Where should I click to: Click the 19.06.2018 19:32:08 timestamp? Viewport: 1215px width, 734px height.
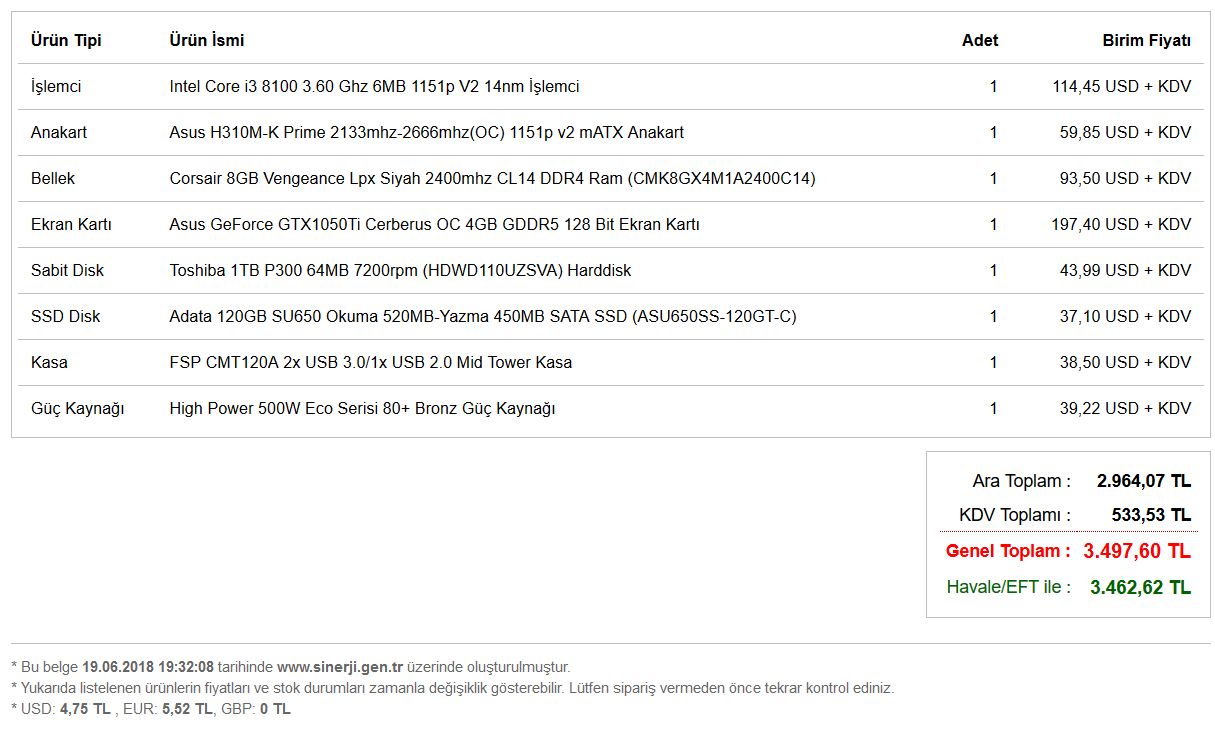click(148, 667)
